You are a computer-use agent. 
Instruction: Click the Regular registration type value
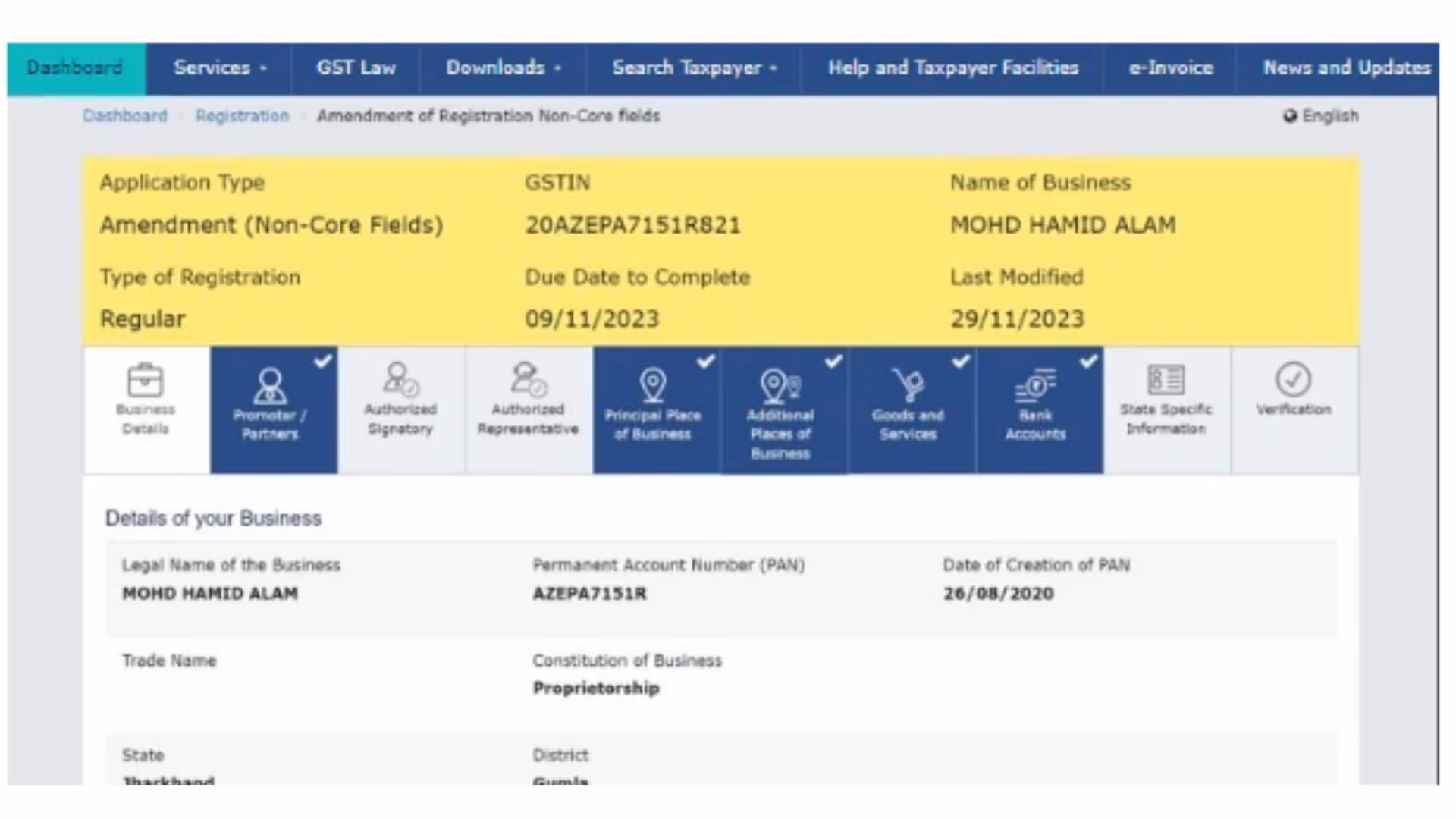[143, 319]
